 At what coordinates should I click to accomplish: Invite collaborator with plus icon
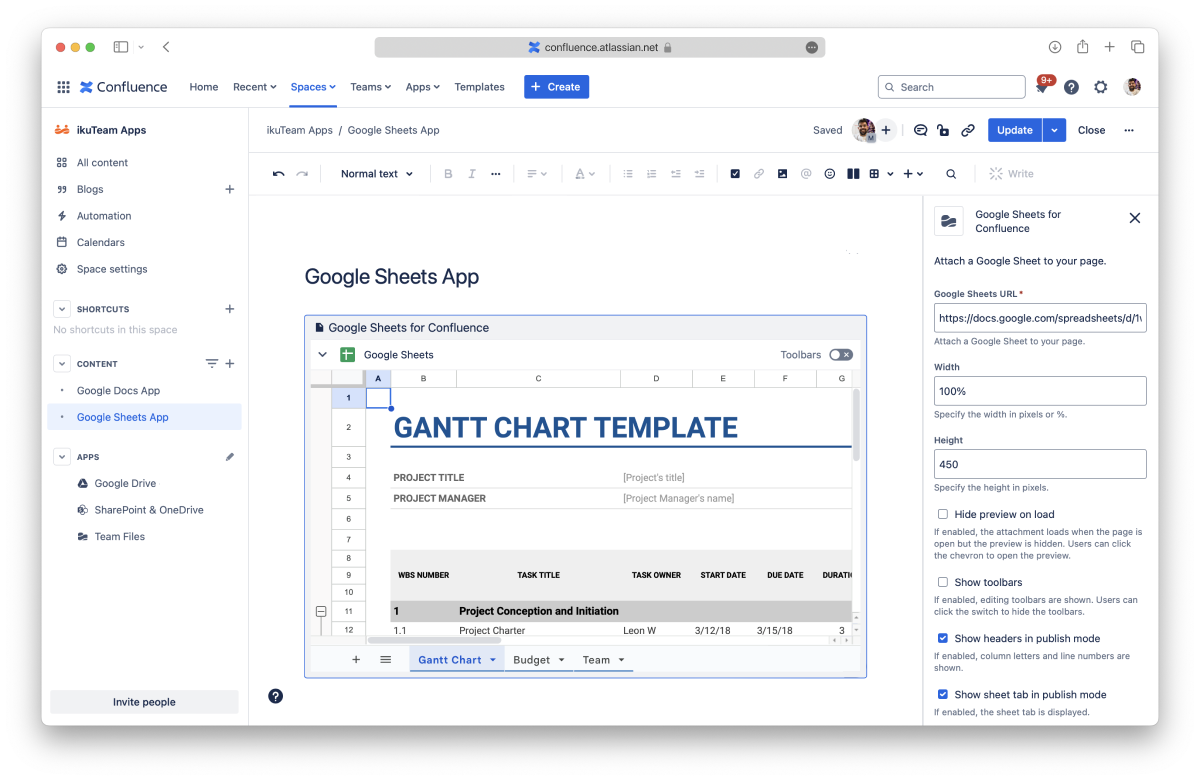coord(886,130)
